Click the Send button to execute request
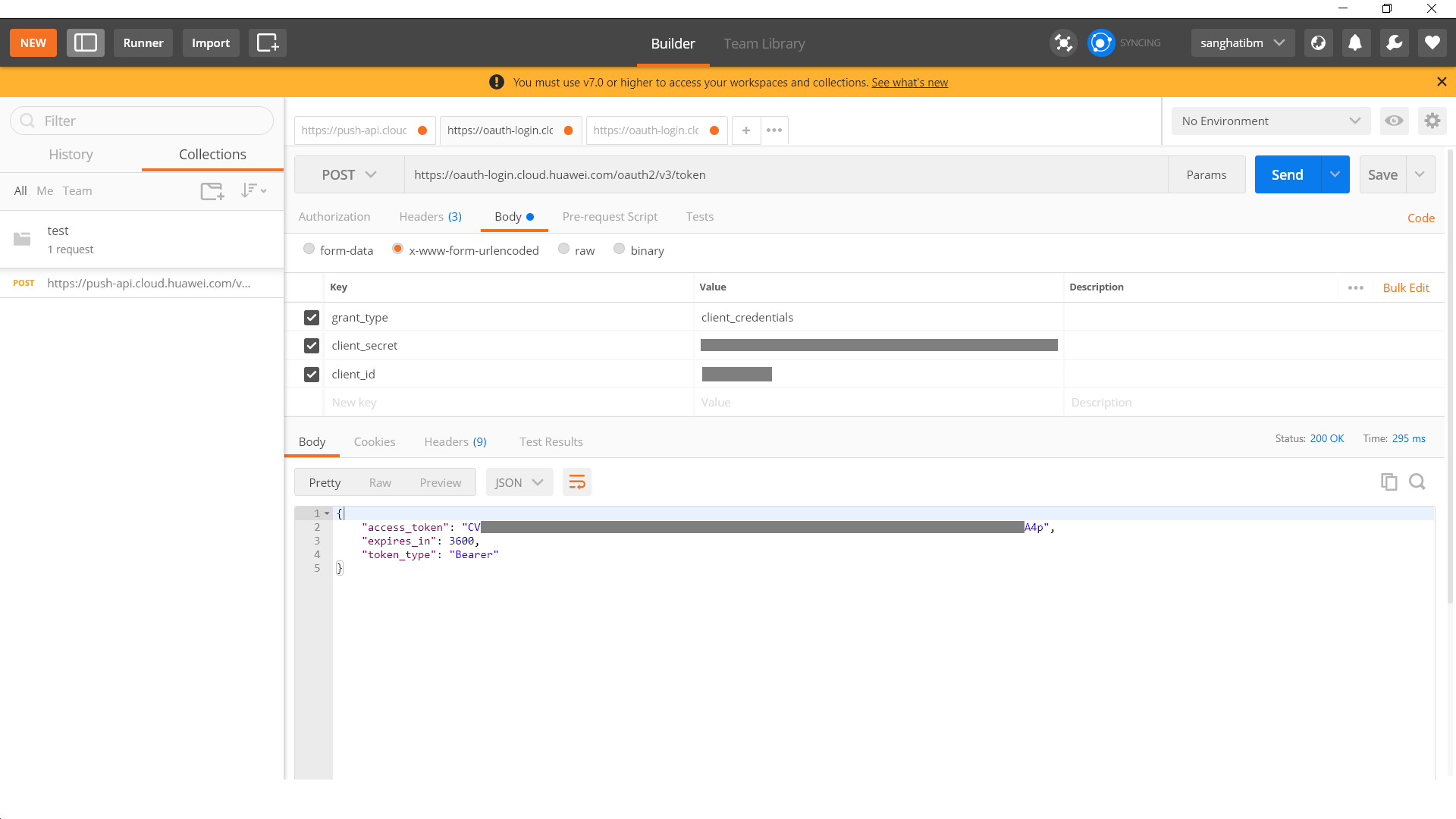Image resolution: width=1456 pixels, height=819 pixels. click(1287, 174)
